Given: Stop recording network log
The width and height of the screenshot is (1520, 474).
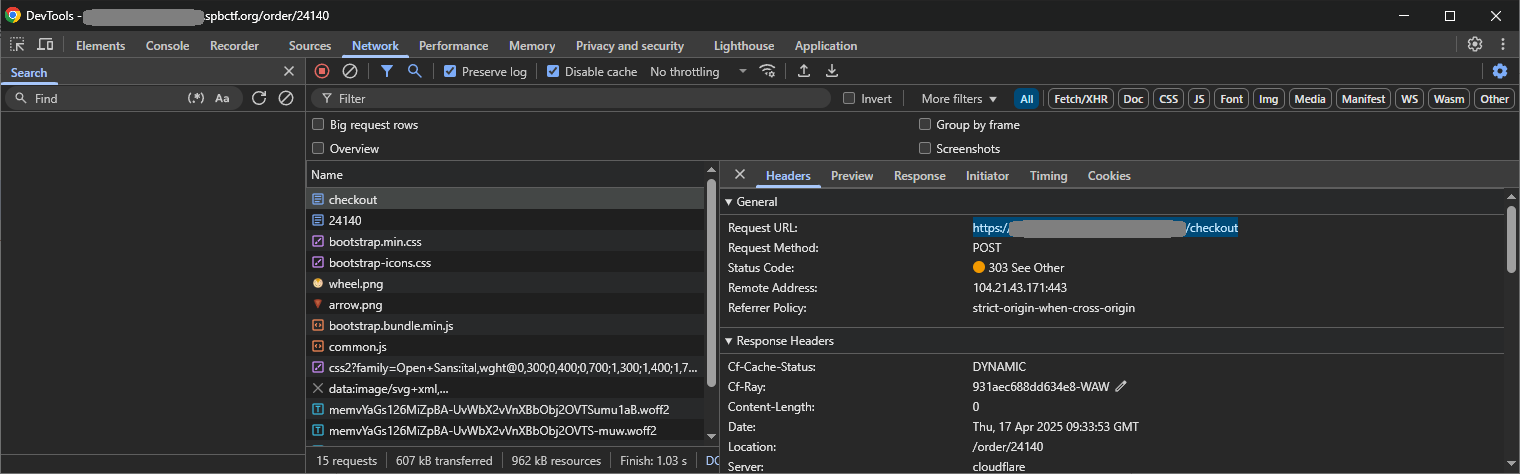Looking at the screenshot, I should pyautogui.click(x=322, y=71).
